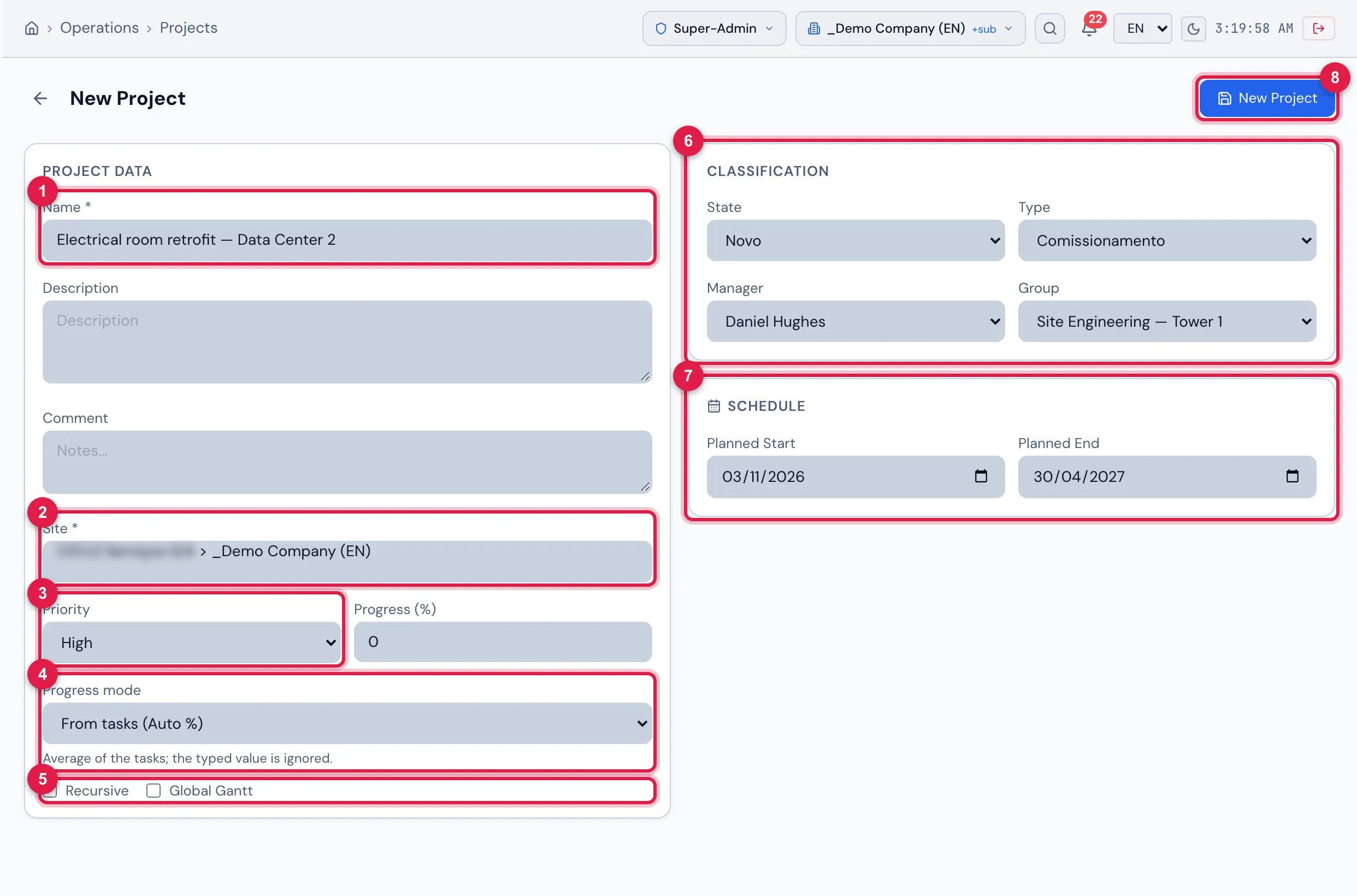The width and height of the screenshot is (1357, 896).
Task: Open the Group dropdown Site Engineering — Tower 1
Action: (x=1167, y=321)
